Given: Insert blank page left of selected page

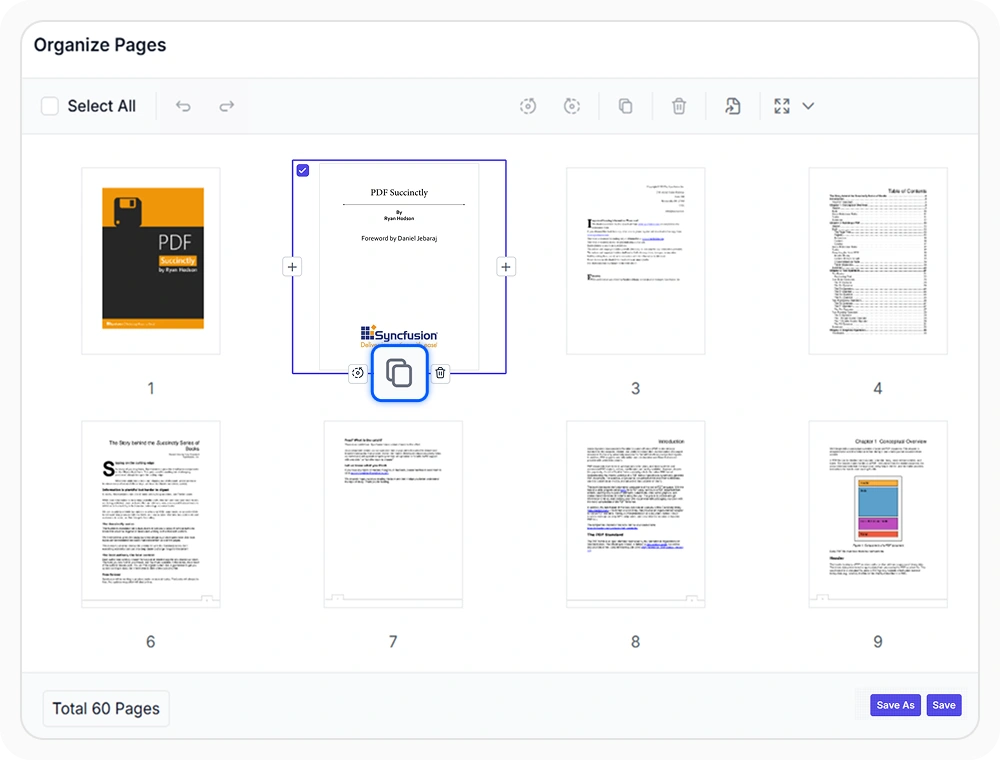Looking at the screenshot, I should pyautogui.click(x=292, y=267).
